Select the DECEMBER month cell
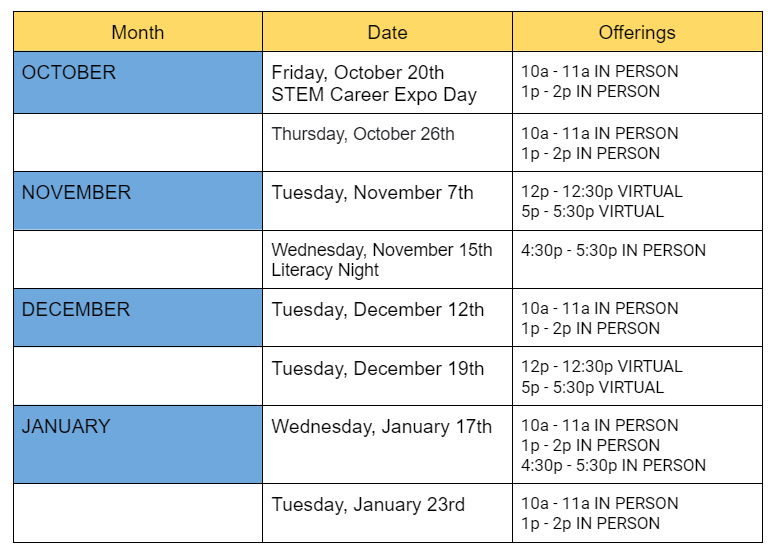776x554 pixels. coord(138,318)
